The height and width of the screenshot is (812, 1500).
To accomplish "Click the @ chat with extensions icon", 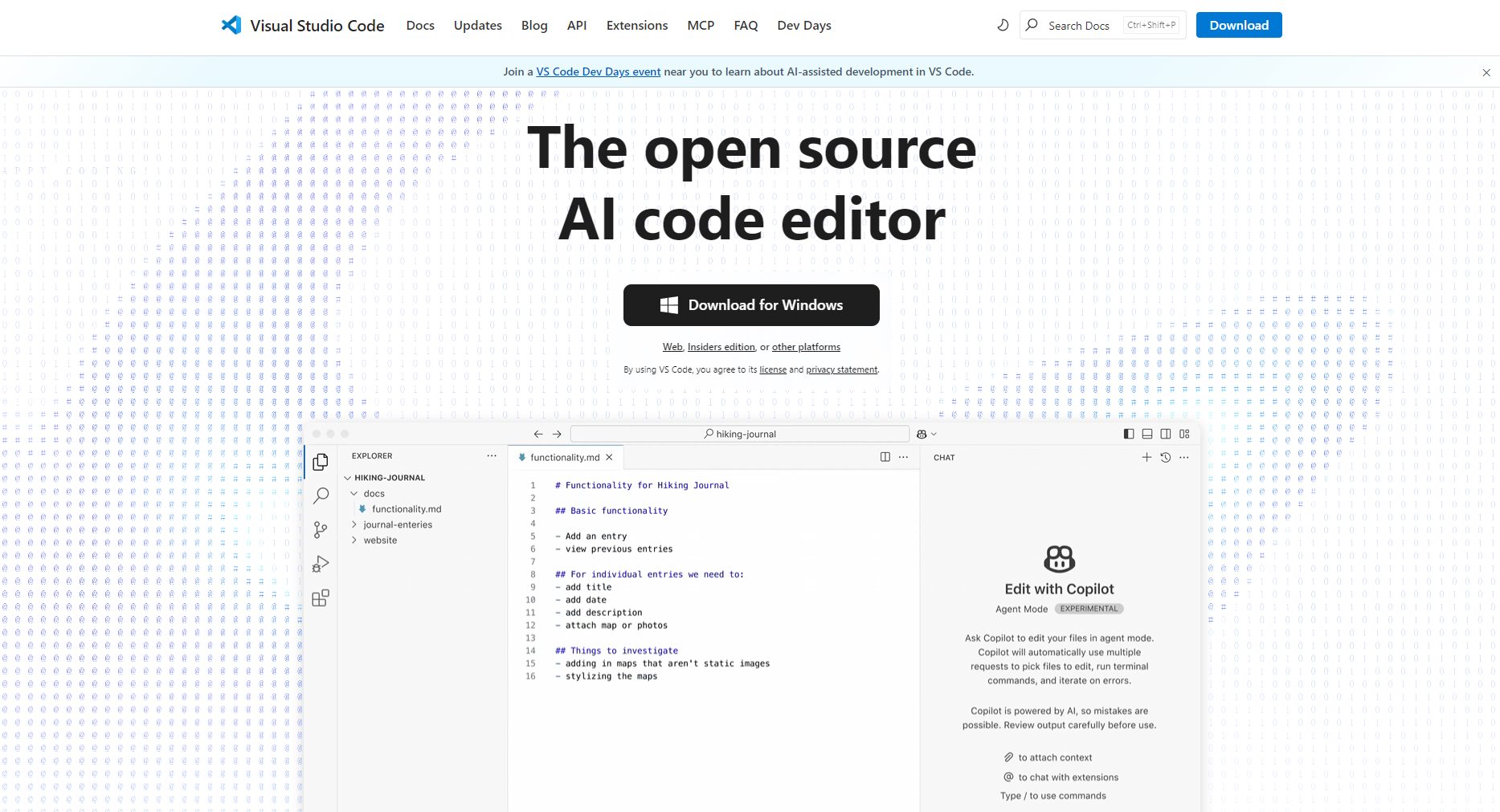I will 1009,777.
